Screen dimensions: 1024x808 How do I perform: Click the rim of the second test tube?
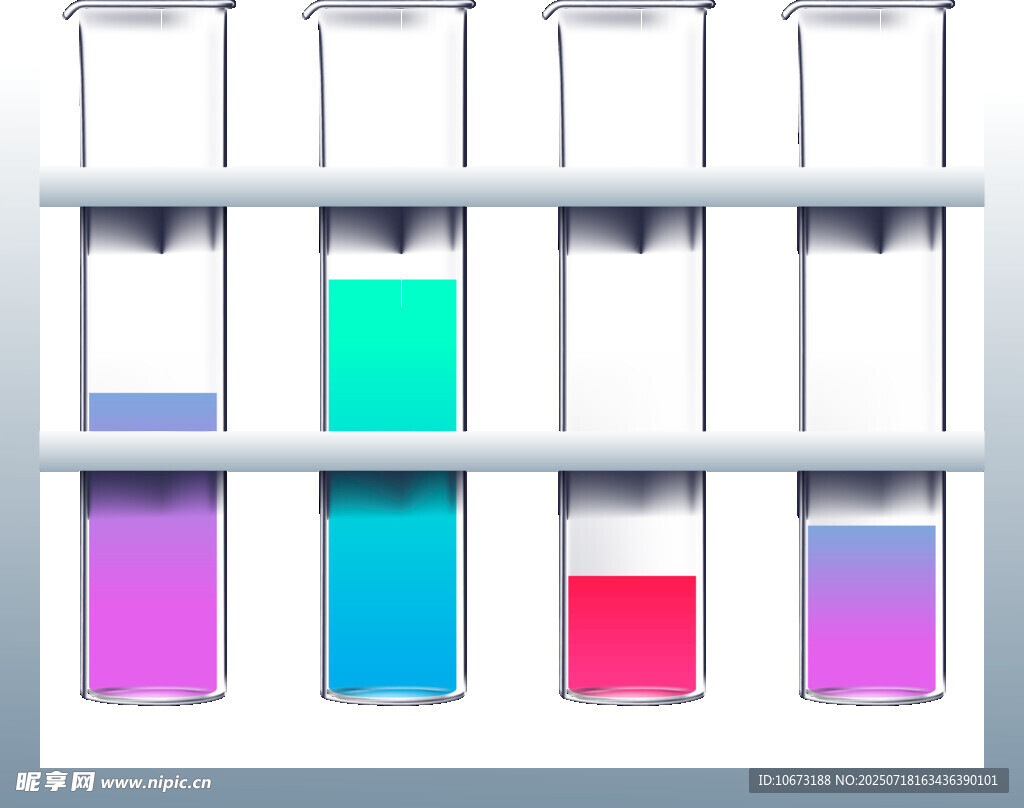click(x=390, y=8)
